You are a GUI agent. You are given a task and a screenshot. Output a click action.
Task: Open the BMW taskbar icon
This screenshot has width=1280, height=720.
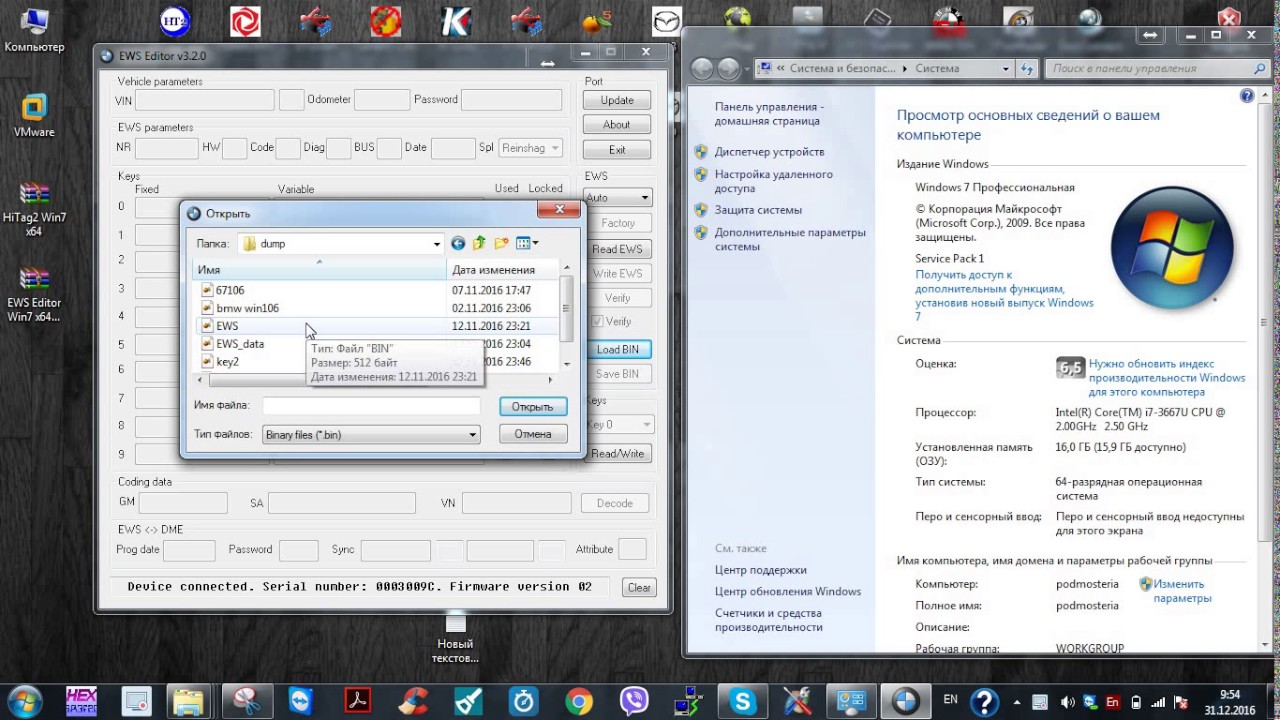click(904, 702)
